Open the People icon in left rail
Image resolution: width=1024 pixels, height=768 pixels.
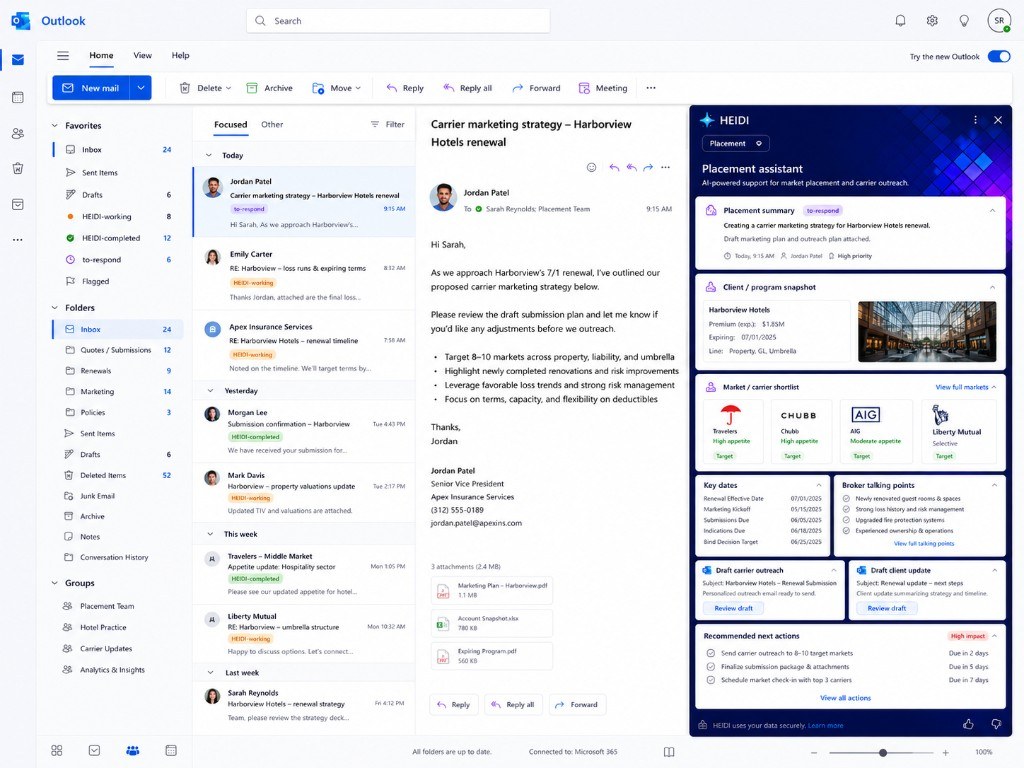point(18,134)
